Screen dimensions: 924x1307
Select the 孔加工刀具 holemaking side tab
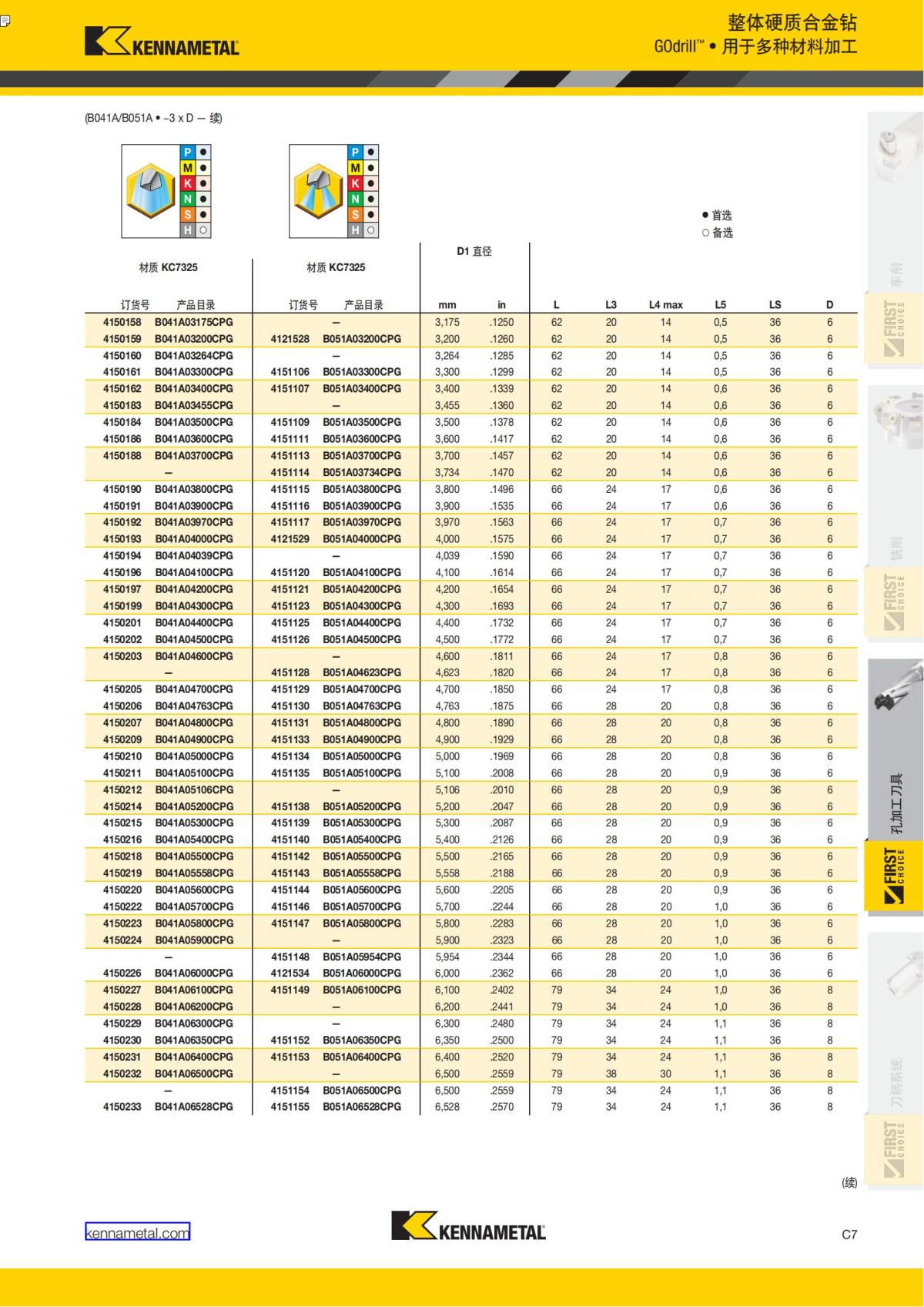point(896,803)
